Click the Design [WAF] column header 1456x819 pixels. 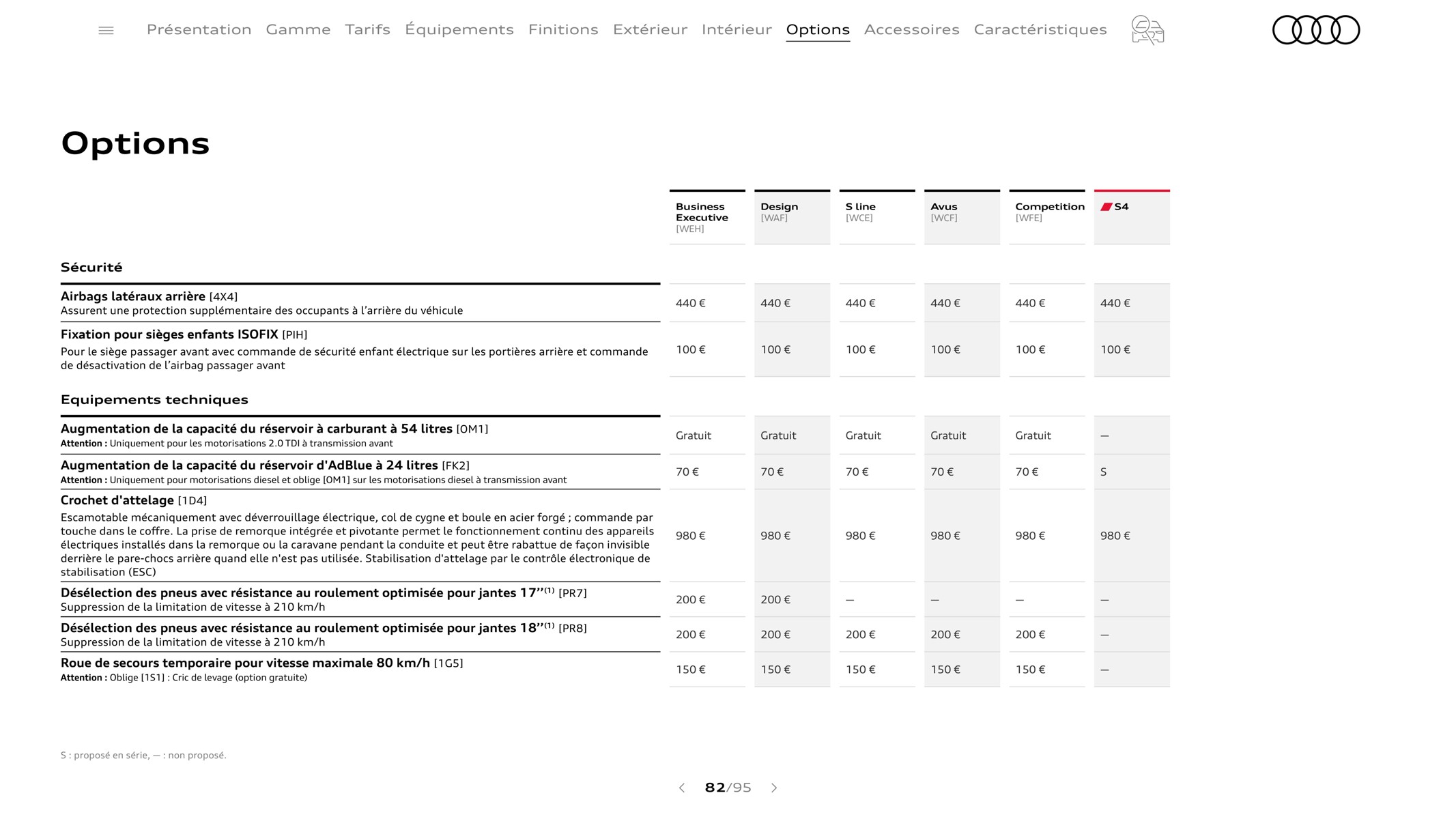pyautogui.click(x=792, y=217)
